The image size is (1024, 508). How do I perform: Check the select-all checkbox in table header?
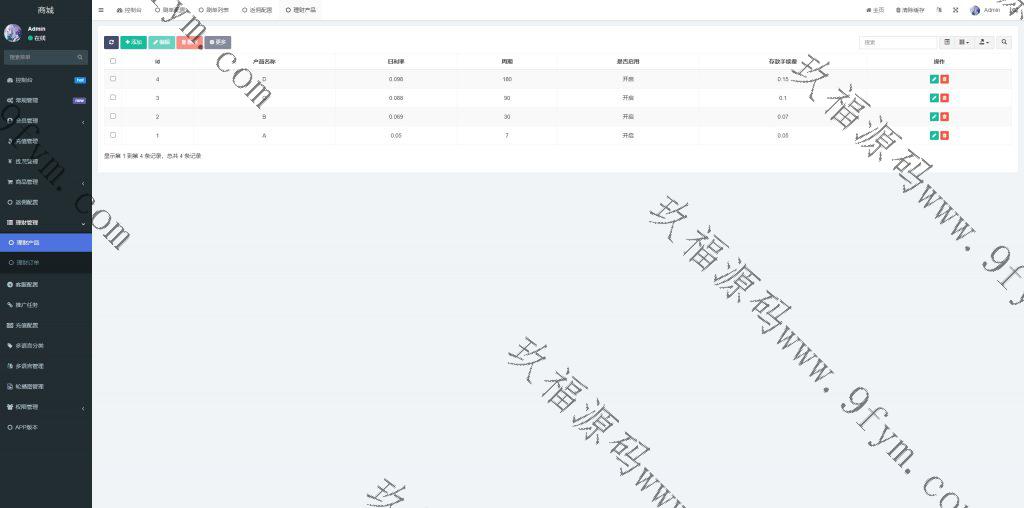tap(113, 61)
